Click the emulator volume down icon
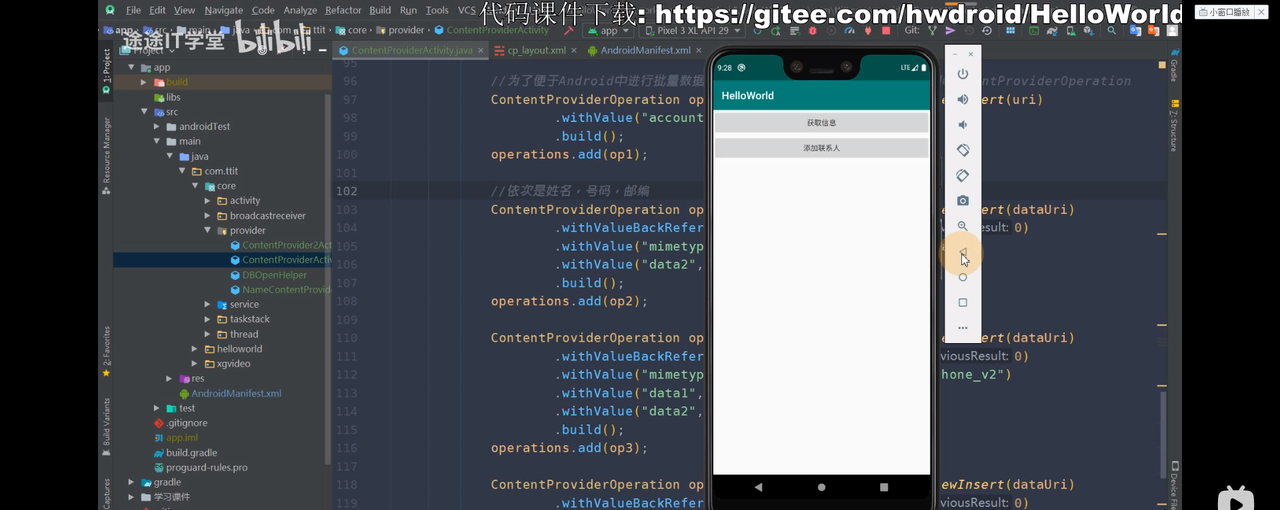 (x=963, y=125)
